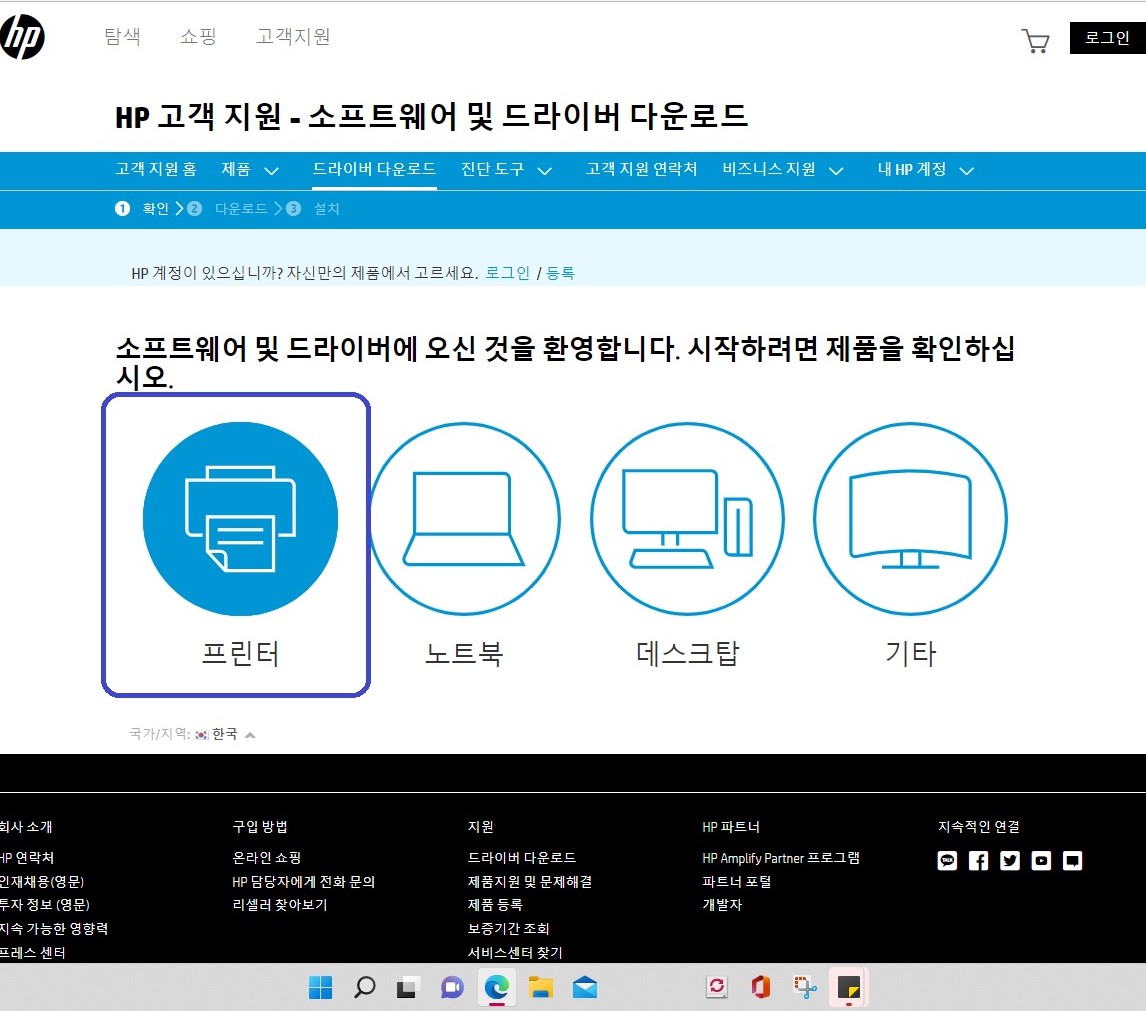Switch to the 드라이버 다운로드 tab
1146x1011 pixels.
(x=373, y=170)
